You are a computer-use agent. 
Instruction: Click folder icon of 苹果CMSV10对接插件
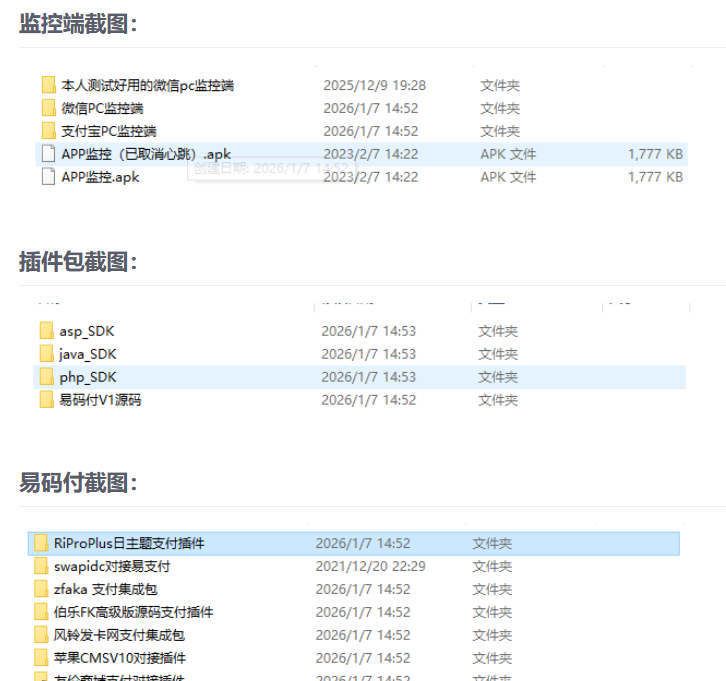coord(41,658)
